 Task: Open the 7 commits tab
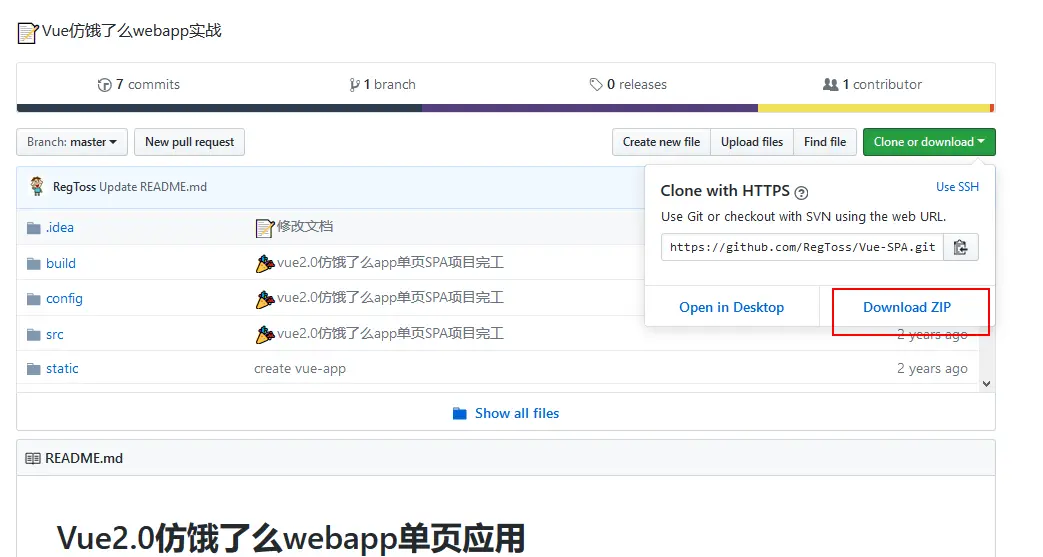[139, 85]
